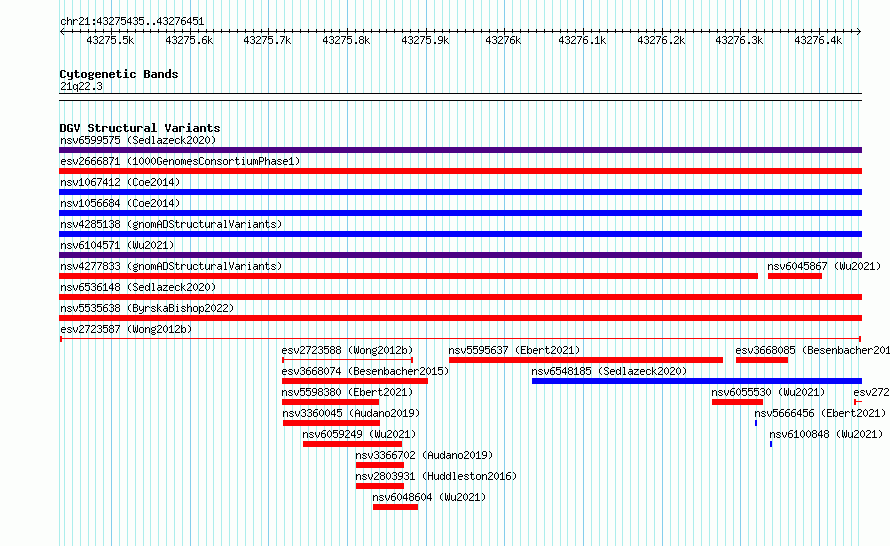Image resolution: width=890 pixels, height=546 pixels.
Task: Click the nsv6048604 (Wu2021) label
Action: click(429, 497)
